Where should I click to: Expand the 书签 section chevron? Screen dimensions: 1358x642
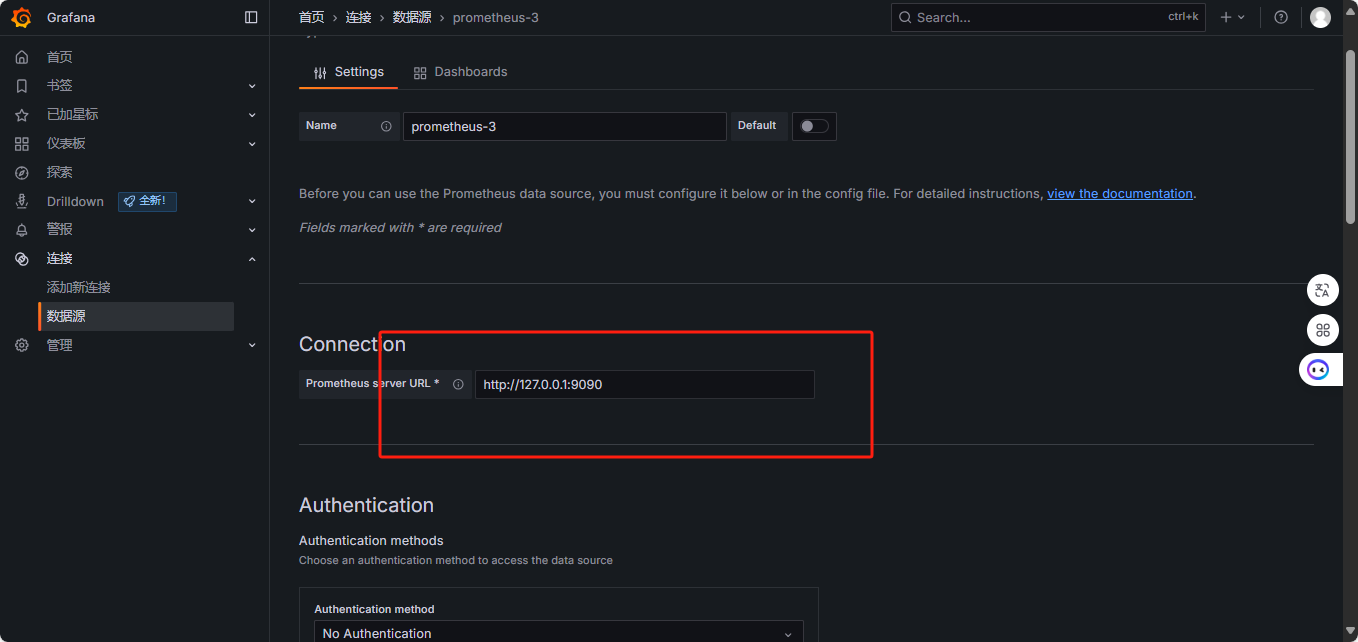click(252, 86)
